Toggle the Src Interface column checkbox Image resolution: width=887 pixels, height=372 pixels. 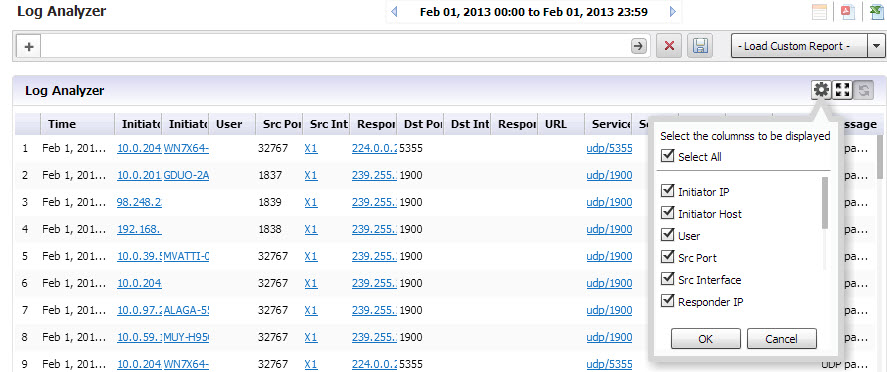coord(668,279)
